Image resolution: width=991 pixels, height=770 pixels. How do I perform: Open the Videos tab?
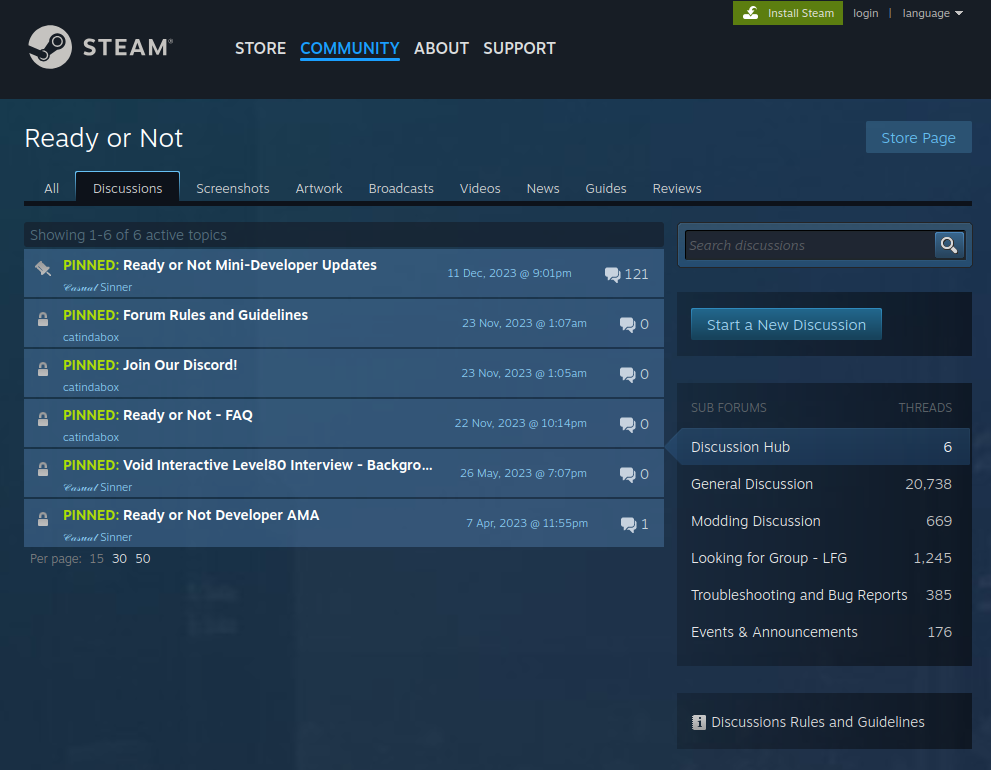(x=480, y=188)
